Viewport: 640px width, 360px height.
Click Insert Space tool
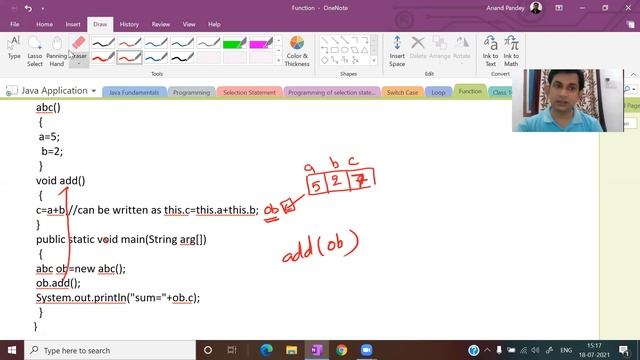[x=397, y=51]
